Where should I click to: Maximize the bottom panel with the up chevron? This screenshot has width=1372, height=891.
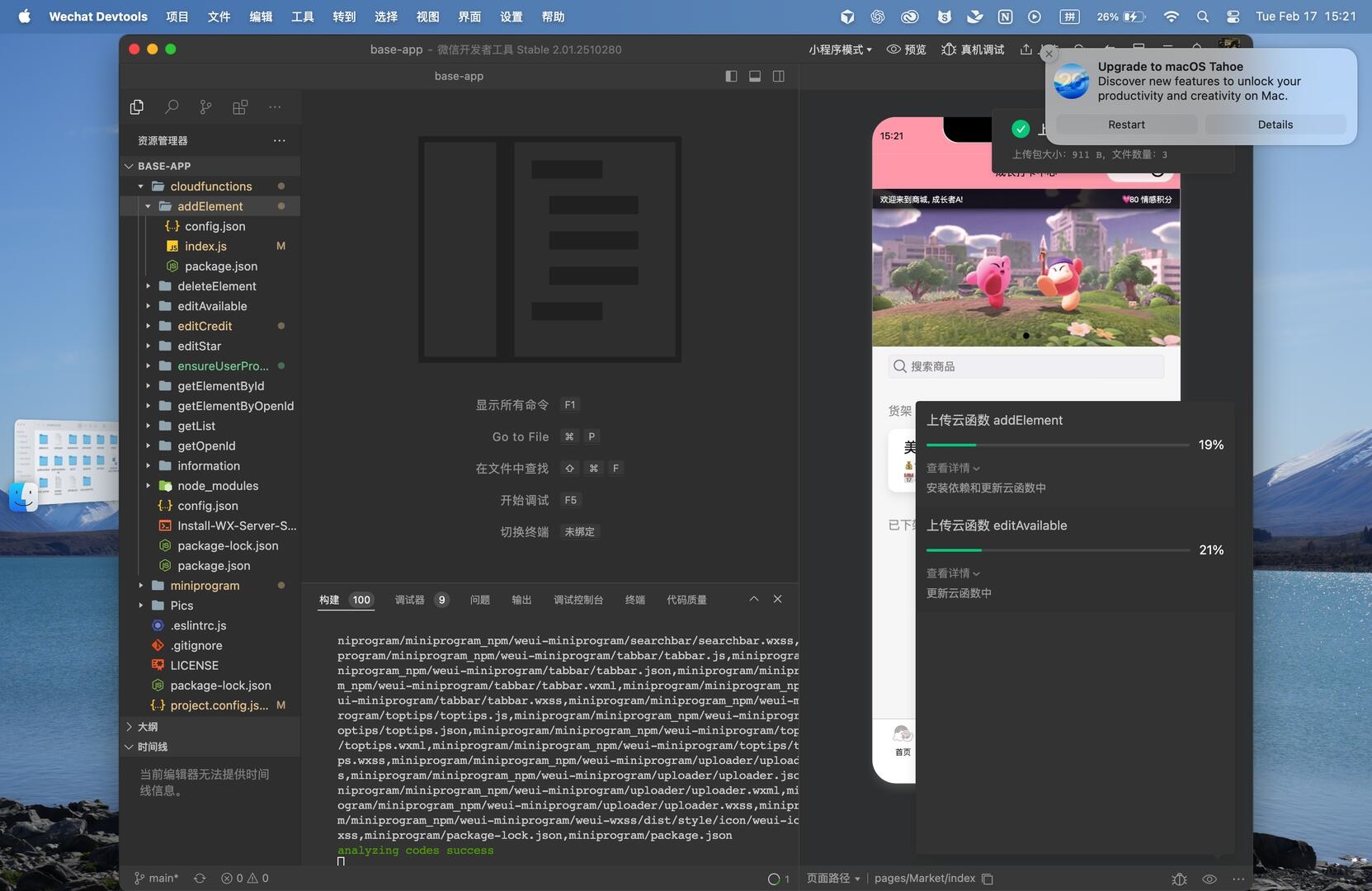coord(754,599)
